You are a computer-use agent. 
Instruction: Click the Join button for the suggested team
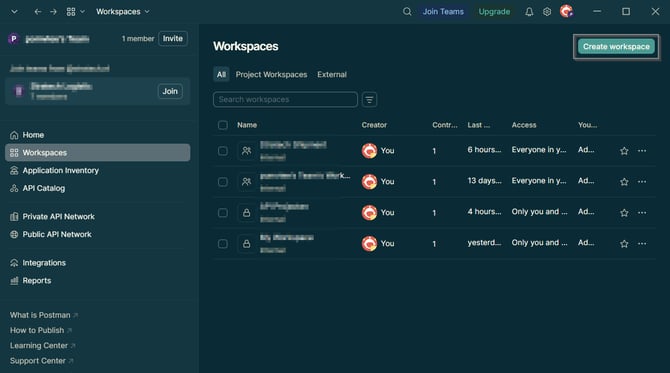tap(170, 91)
